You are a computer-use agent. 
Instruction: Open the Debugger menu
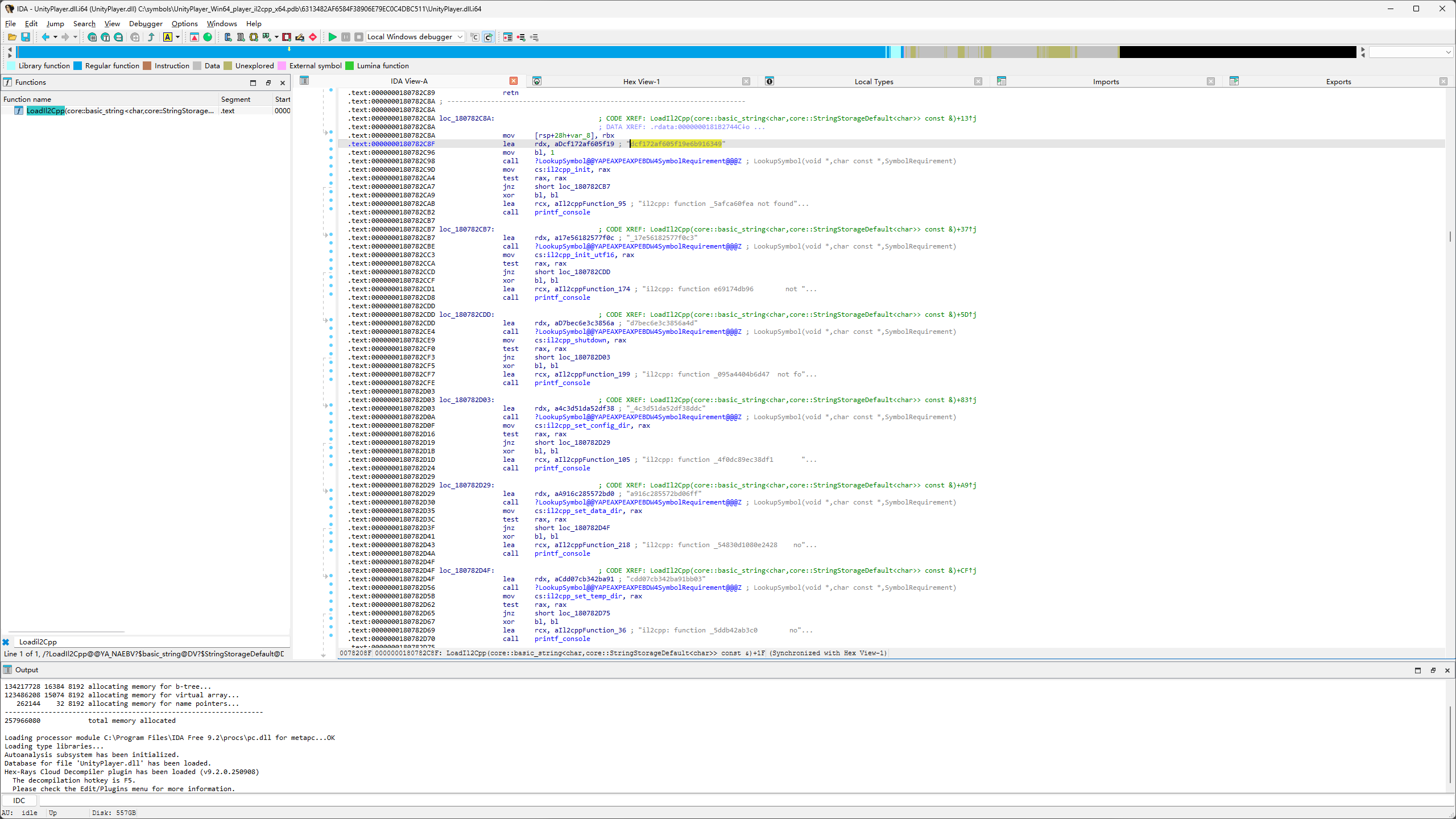145,23
